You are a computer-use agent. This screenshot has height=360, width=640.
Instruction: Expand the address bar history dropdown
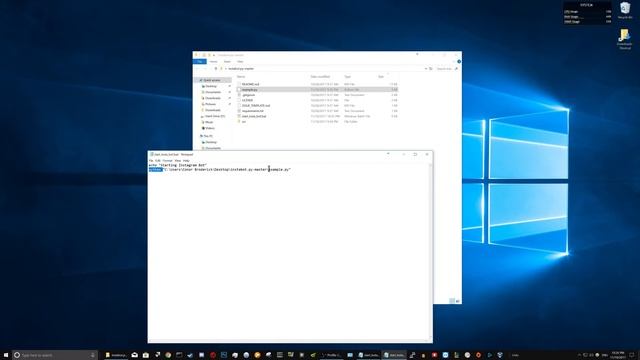coord(426,69)
